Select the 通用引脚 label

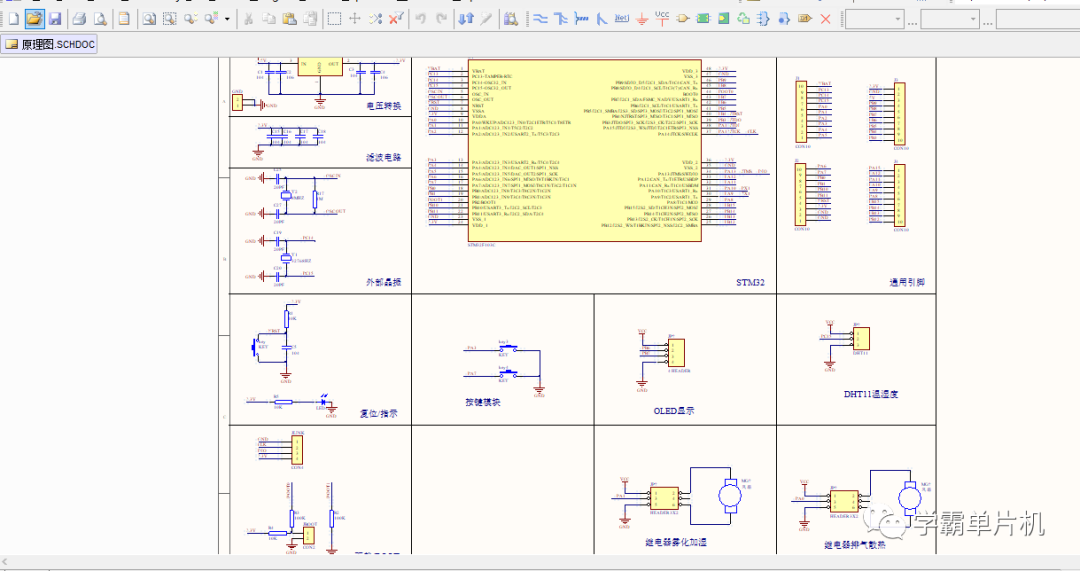click(906, 282)
